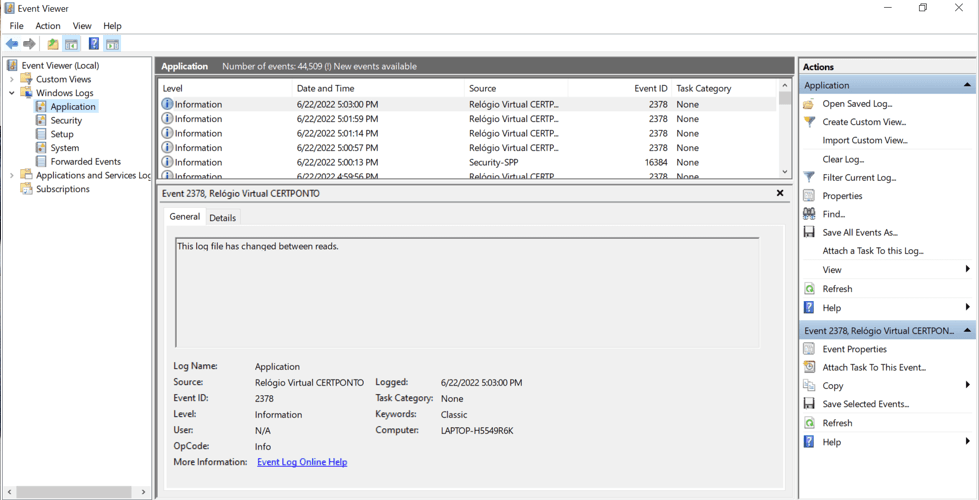979x500 pixels.
Task: Switch to the Details tab
Action: click(222, 218)
